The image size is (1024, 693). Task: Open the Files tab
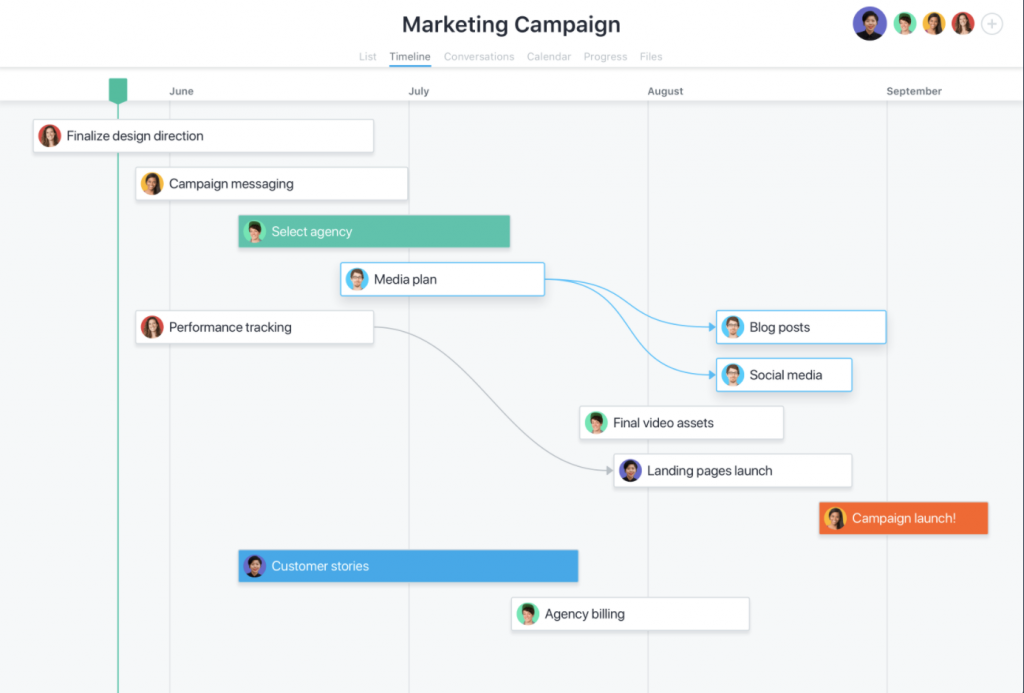point(650,57)
